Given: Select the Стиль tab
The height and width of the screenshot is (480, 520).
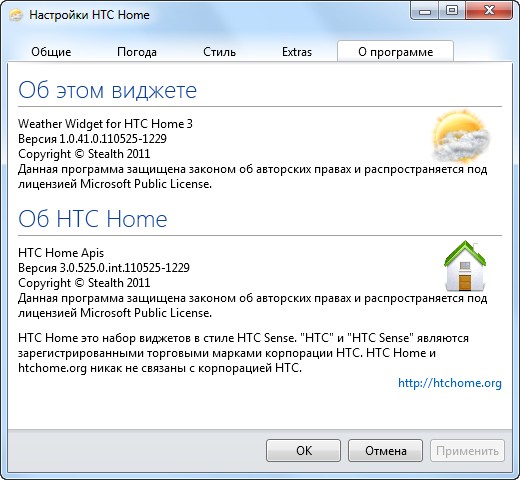Looking at the screenshot, I should coord(219,52).
